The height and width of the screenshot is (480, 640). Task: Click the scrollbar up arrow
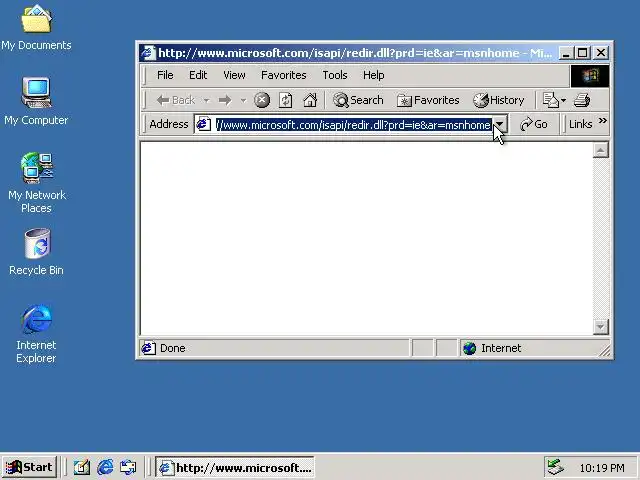coord(600,151)
